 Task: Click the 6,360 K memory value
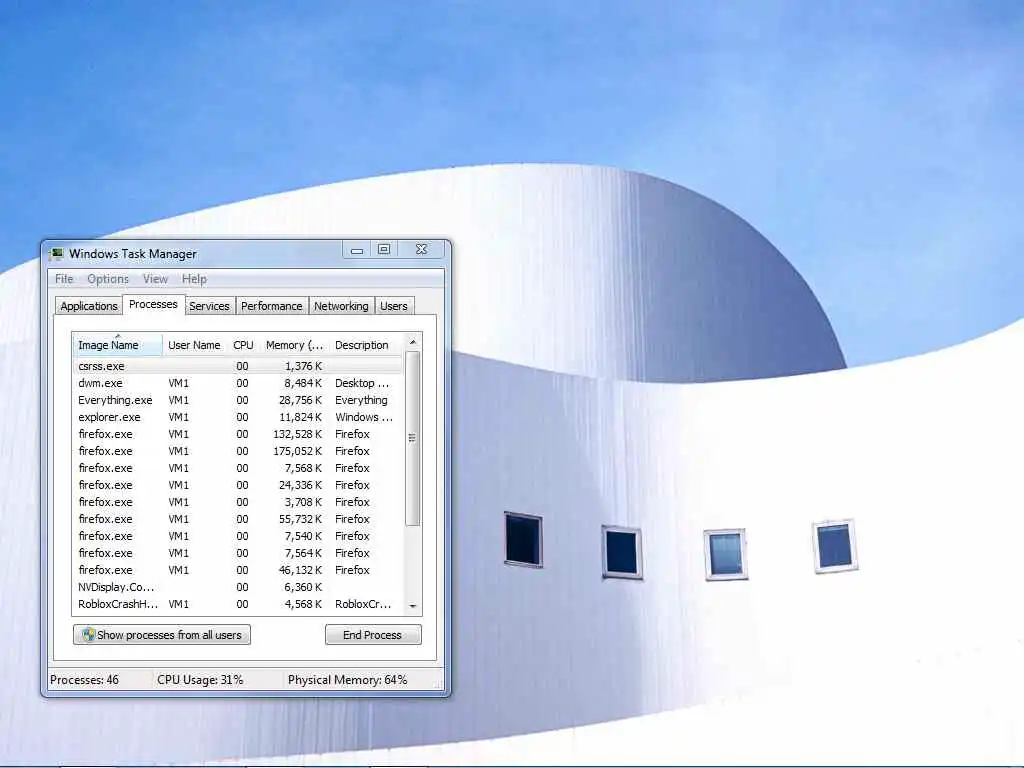[303, 587]
